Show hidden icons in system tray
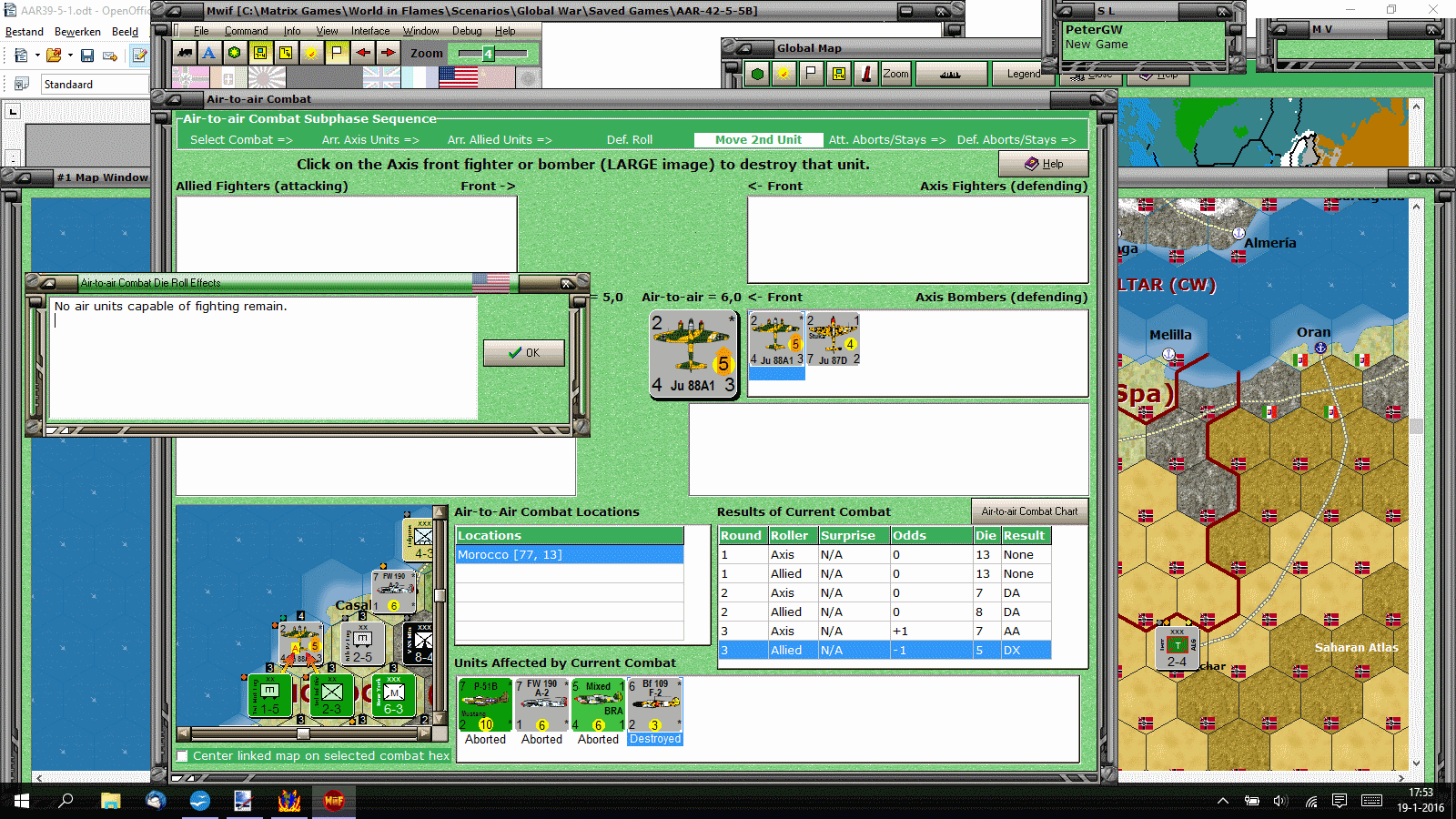1456x819 pixels. click(1223, 801)
